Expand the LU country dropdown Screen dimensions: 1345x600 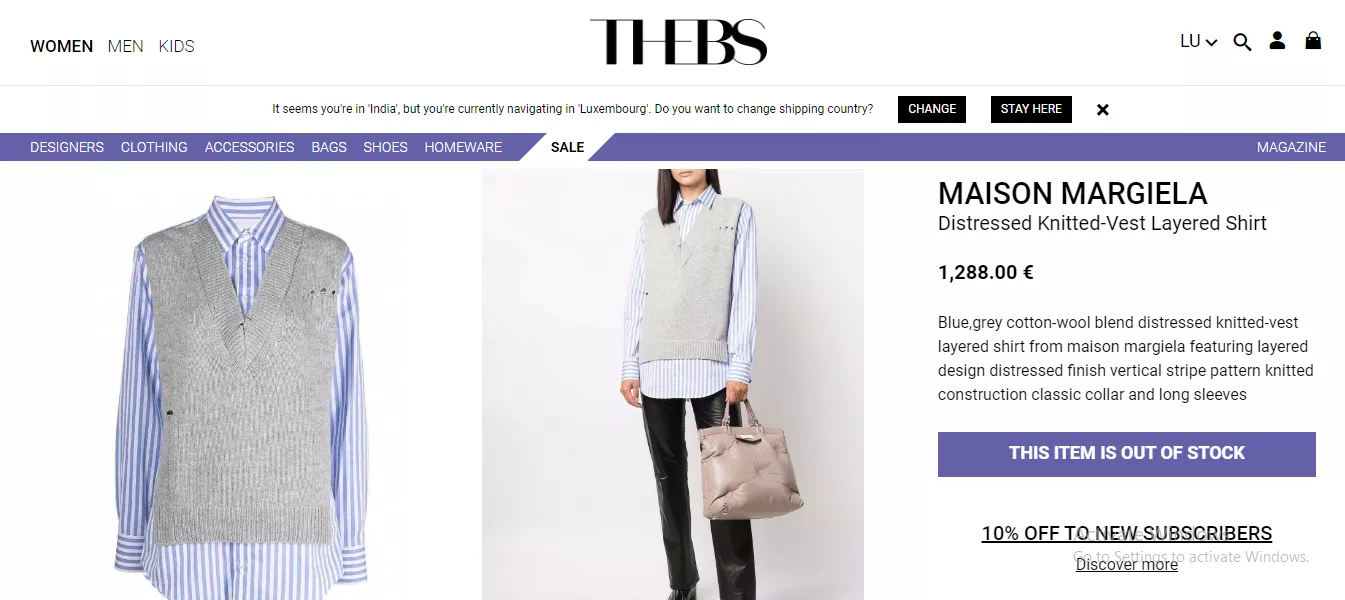pos(1198,42)
